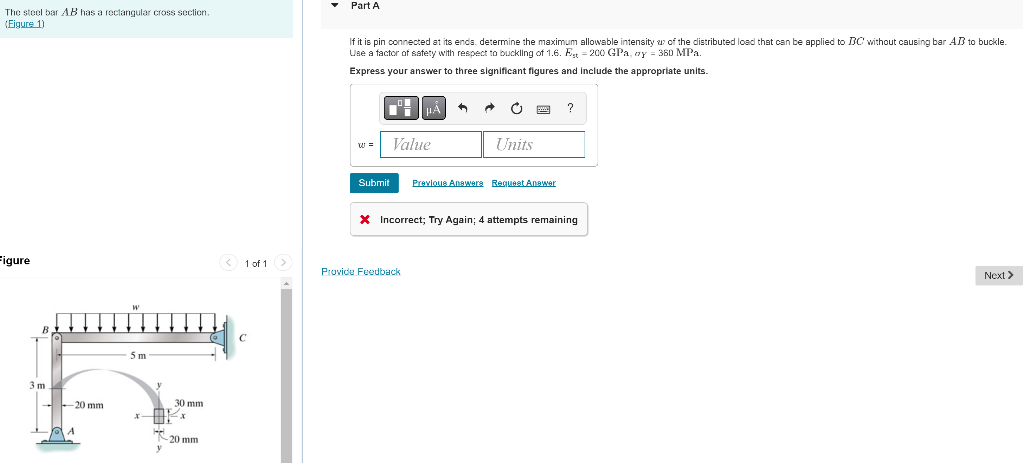Click the redo arrow icon

(490, 108)
